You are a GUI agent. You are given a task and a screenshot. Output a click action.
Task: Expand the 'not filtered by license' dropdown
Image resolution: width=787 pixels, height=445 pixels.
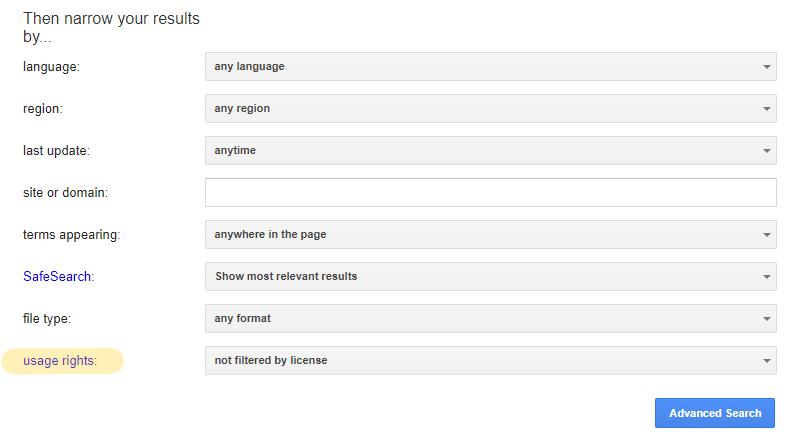[490, 361]
